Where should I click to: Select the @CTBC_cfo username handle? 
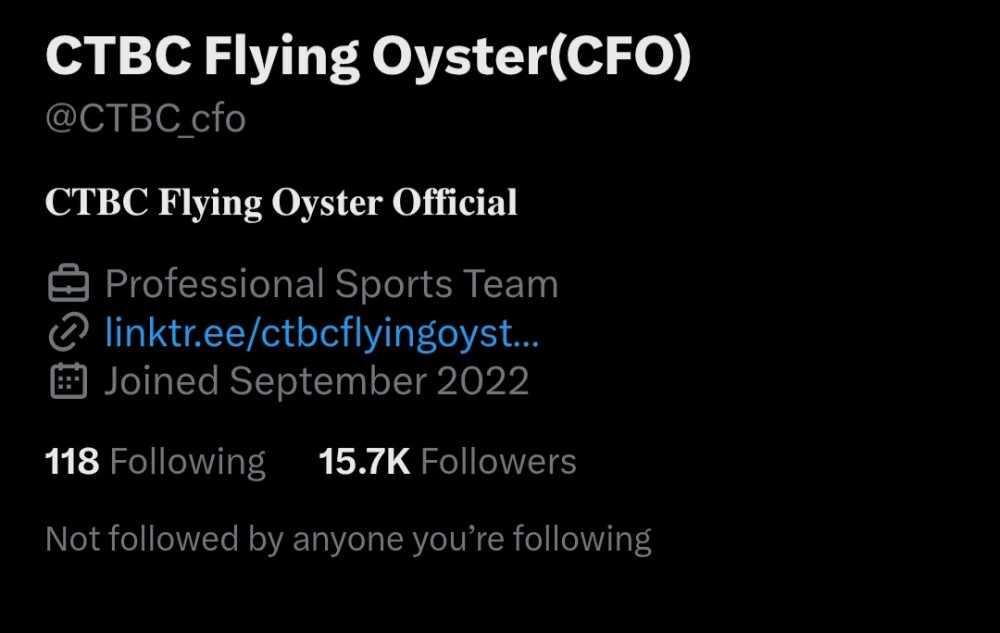(x=145, y=119)
